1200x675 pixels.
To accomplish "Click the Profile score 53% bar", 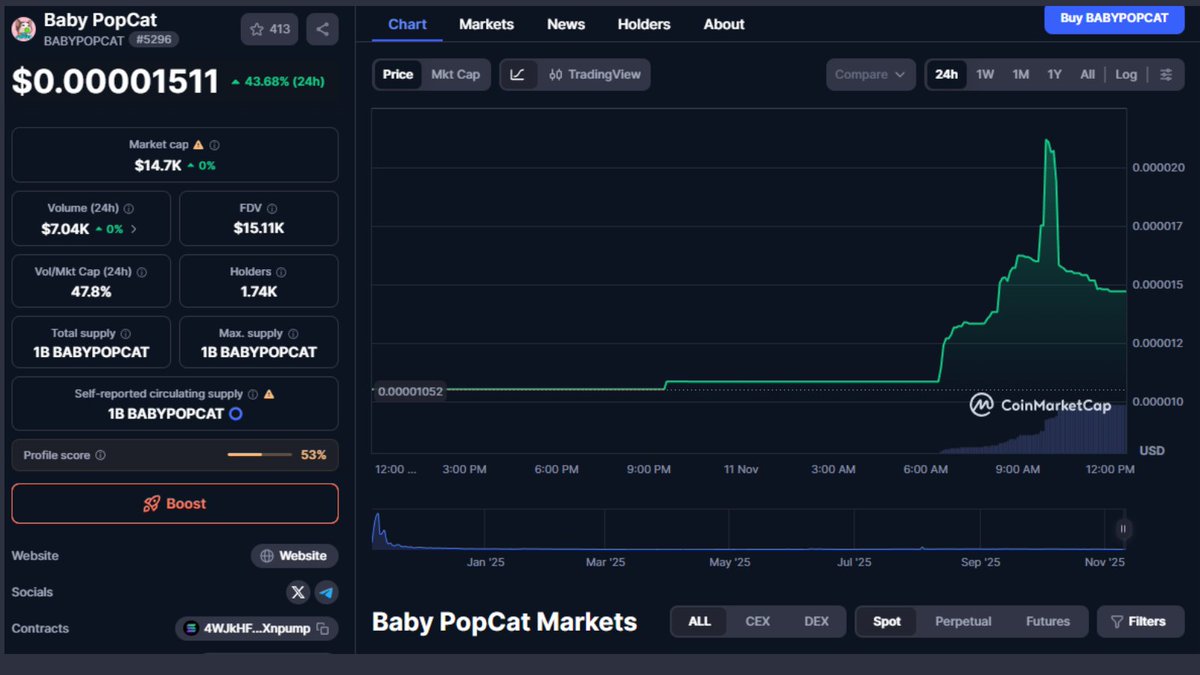I will (258, 455).
